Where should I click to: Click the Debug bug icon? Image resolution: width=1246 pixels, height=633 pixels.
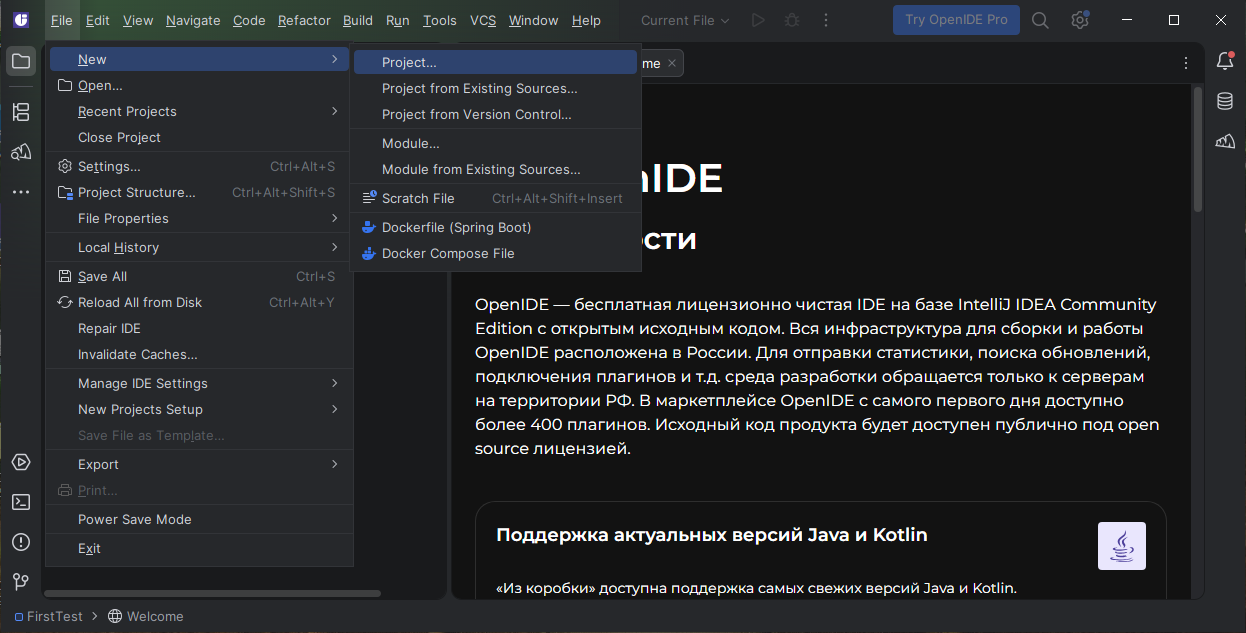pyautogui.click(x=792, y=20)
